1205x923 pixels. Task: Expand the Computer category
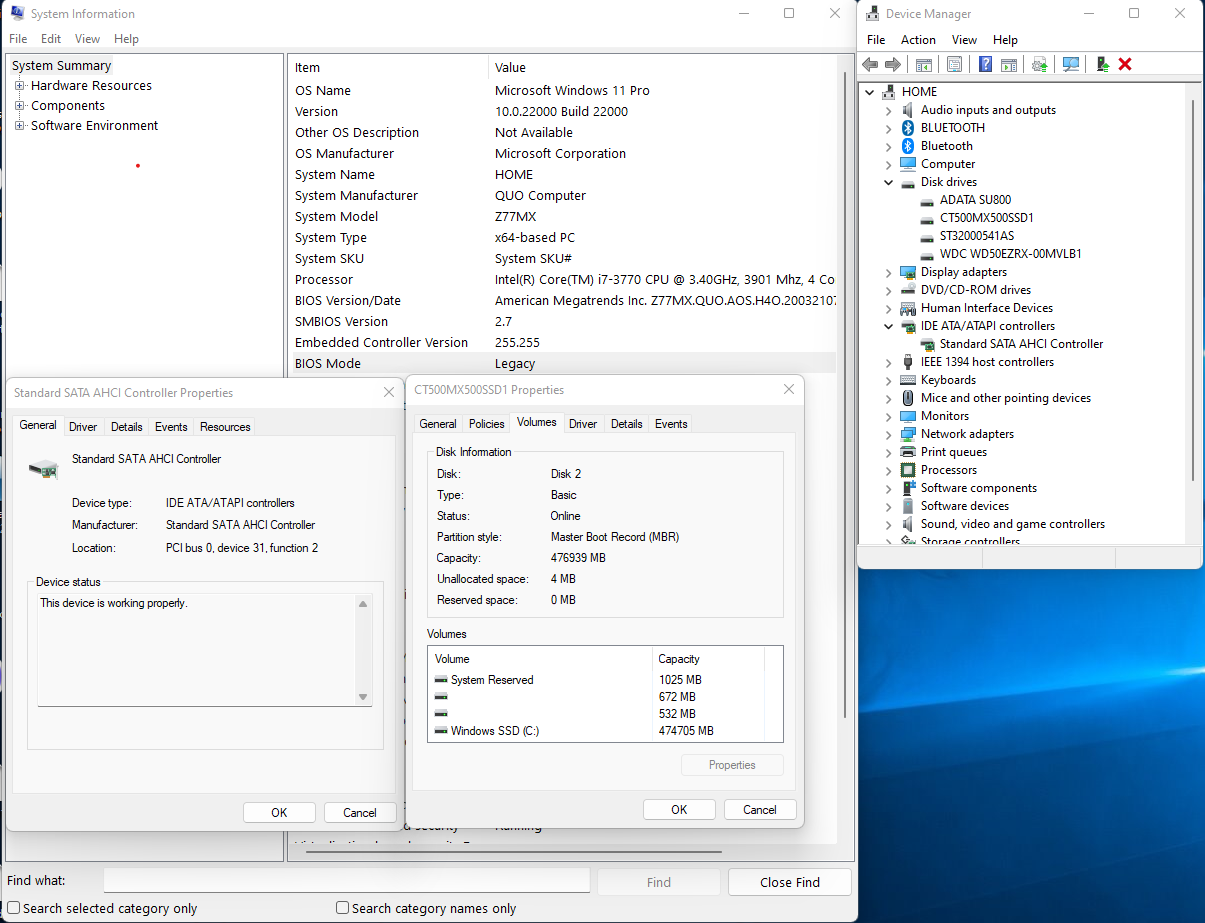888,164
